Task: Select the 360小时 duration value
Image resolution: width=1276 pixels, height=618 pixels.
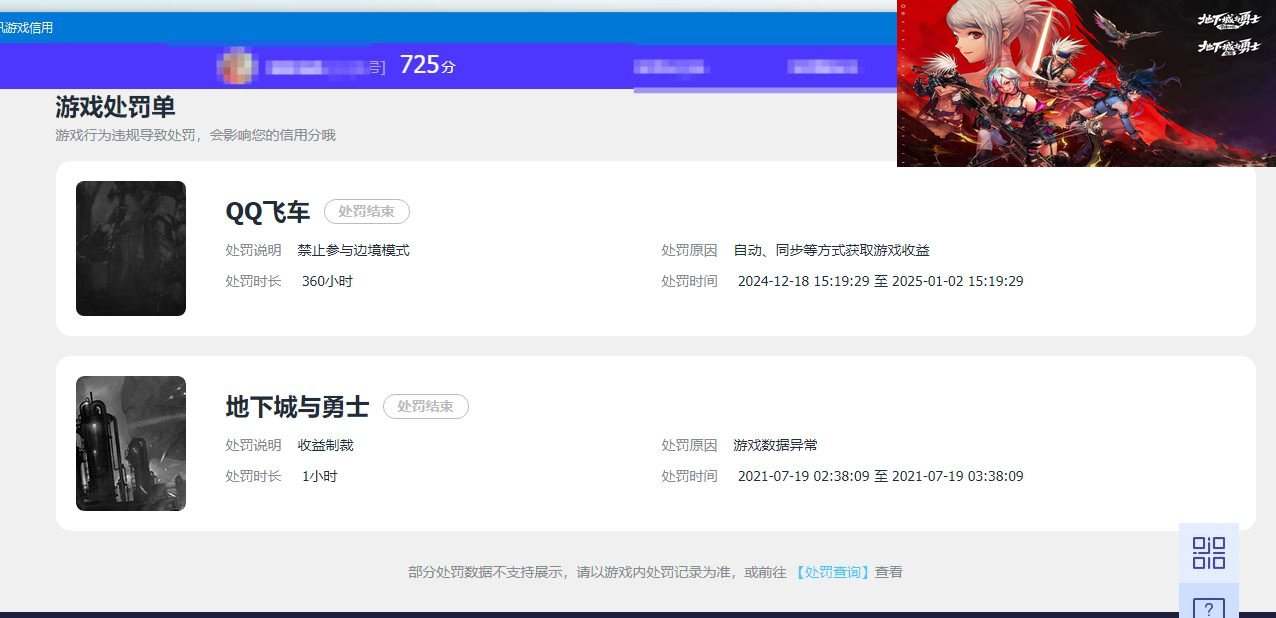Action: click(x=327, y=281)
